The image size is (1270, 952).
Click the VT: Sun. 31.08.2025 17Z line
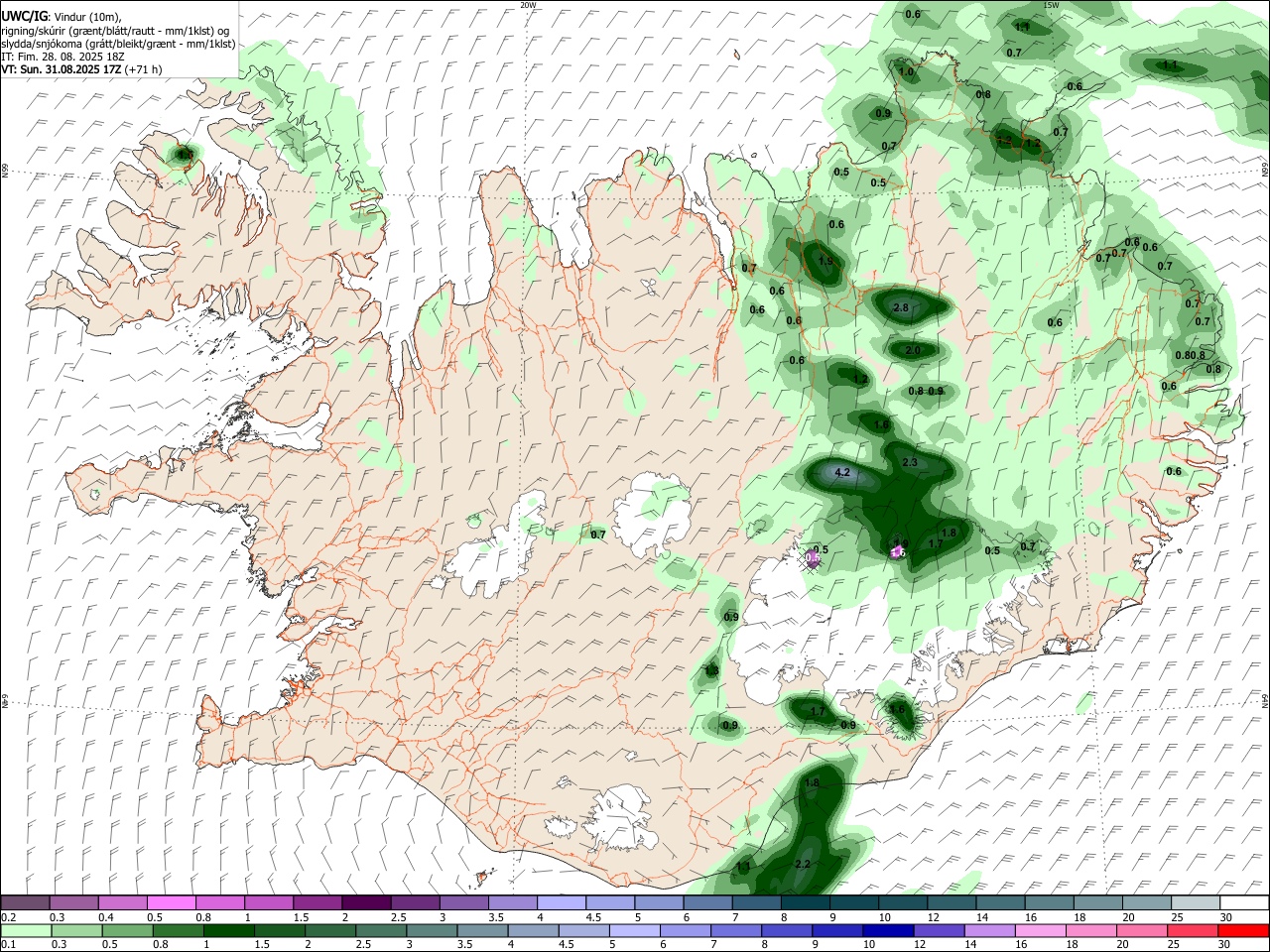[x=81, y=69]
